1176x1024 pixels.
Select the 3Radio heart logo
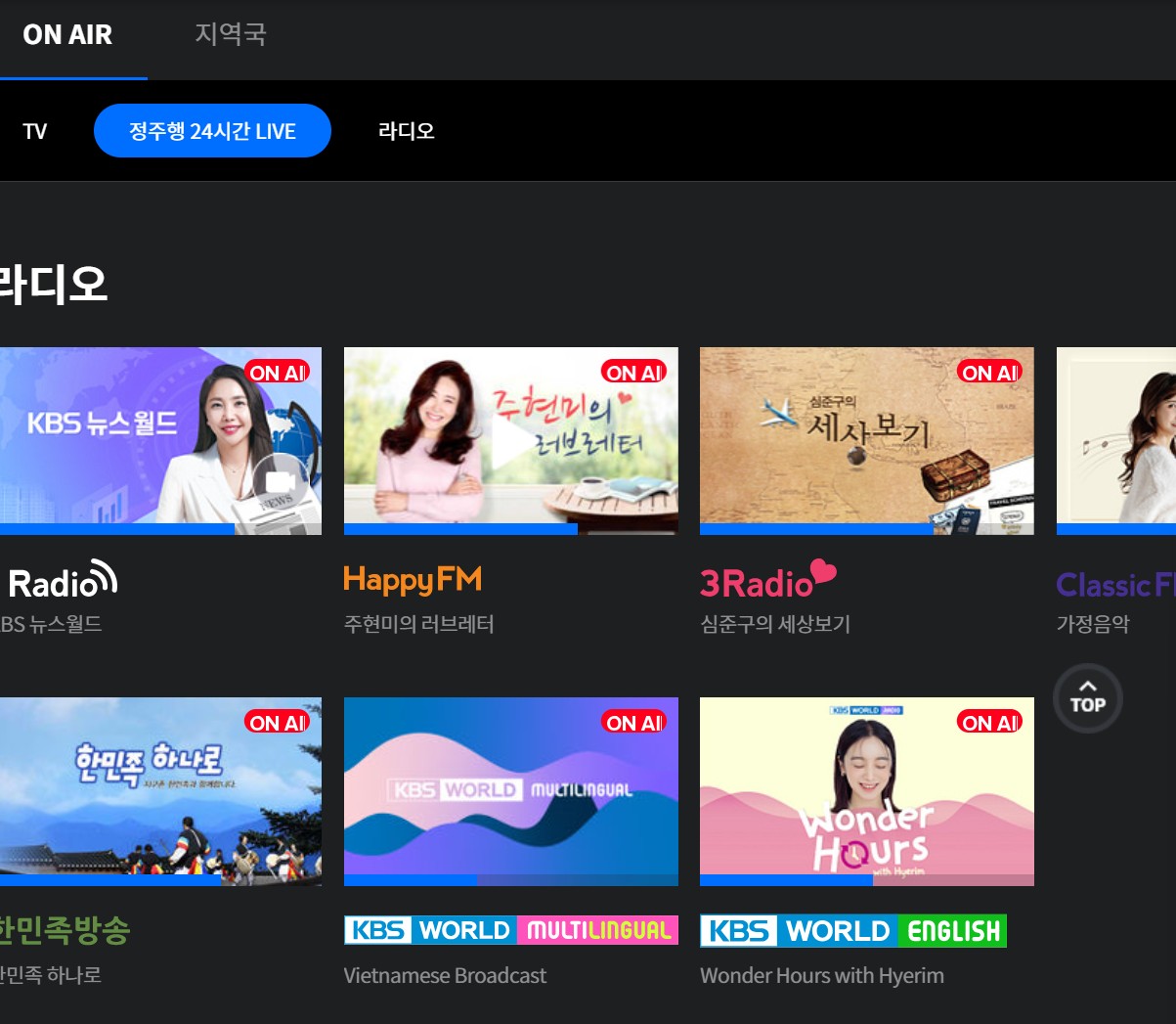(767, 581)
